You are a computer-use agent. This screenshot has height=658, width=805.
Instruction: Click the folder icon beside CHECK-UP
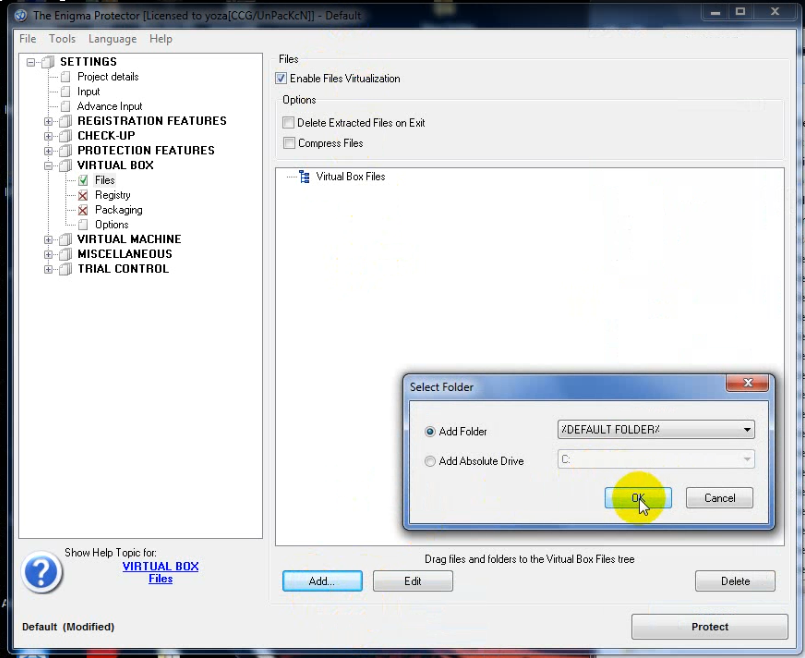click(x=66, y=136)
